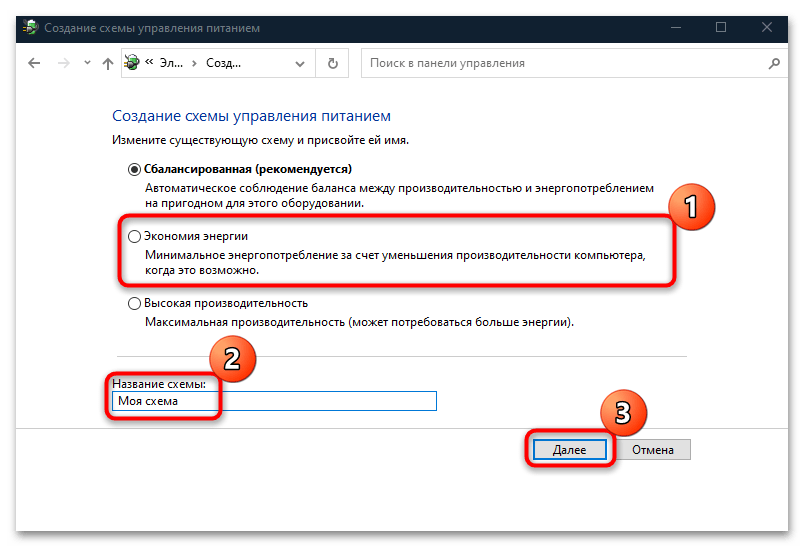Expand the address bar history dropdown
804x547 pixels.
click(x=301, y=63)
